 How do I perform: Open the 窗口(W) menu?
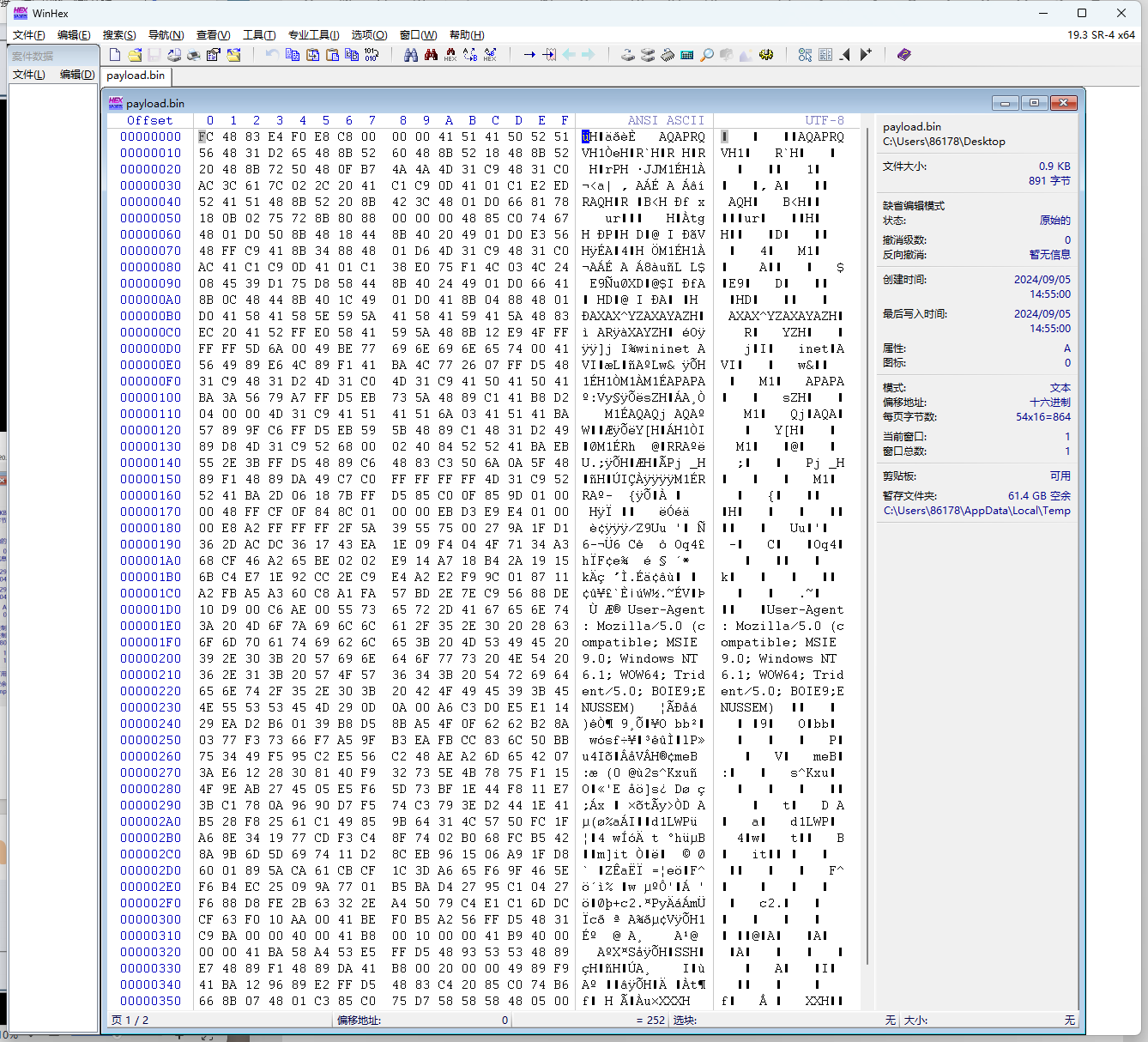click(x=419, y=35)
